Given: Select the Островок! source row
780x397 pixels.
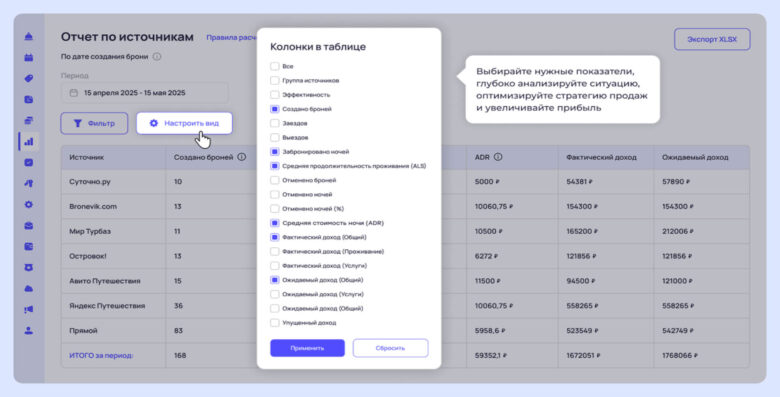Looking at the screenshot, I should (88, 256).
